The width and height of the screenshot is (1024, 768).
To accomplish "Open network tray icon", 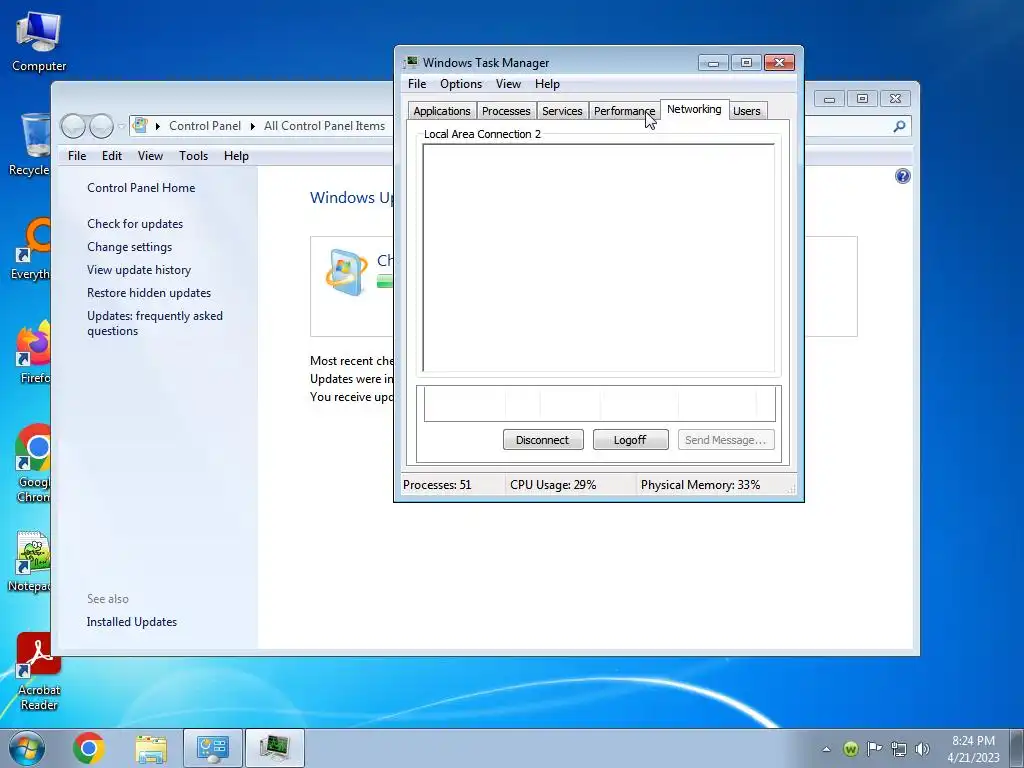I will tap(899, 749).
